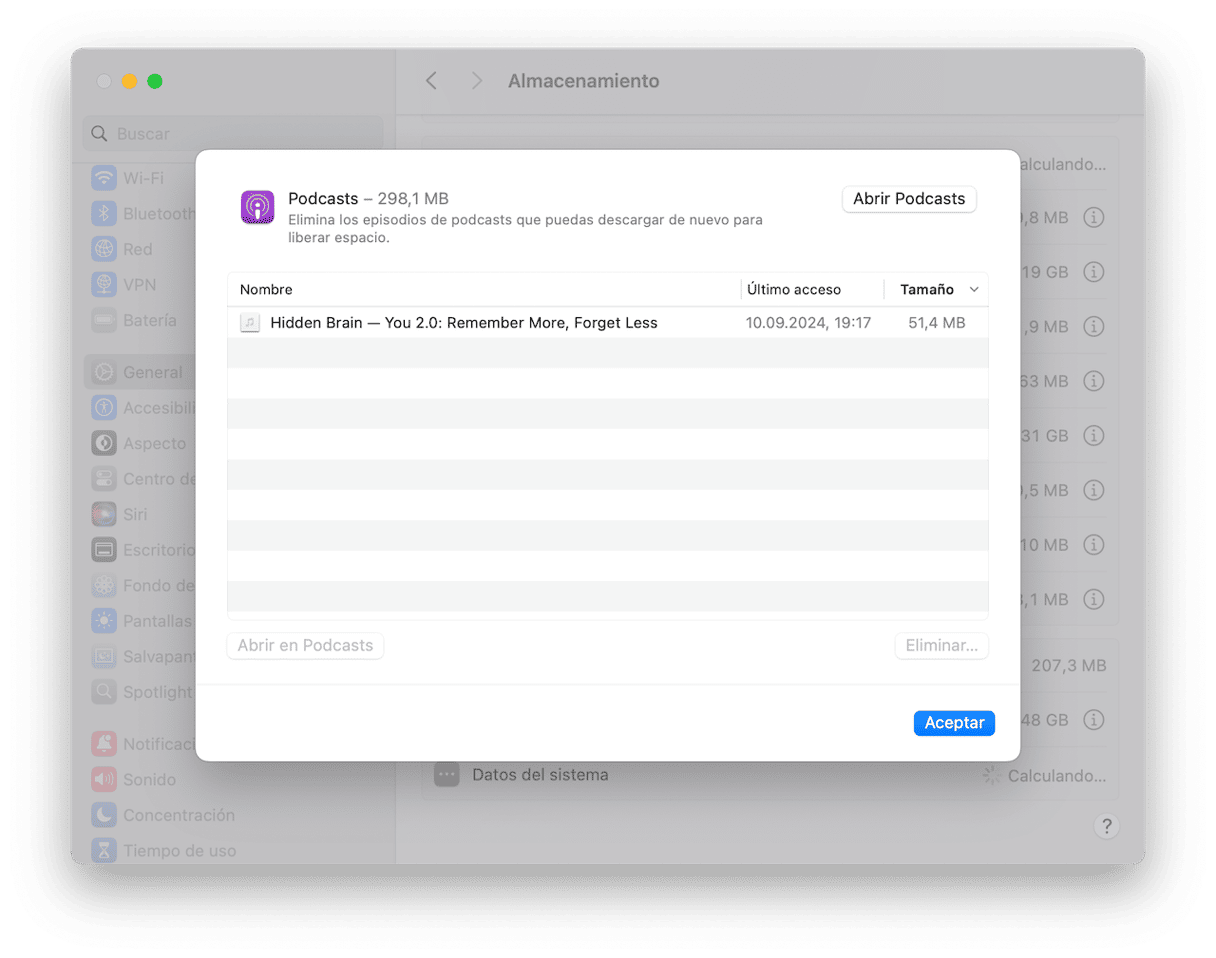
Task: Click the Abrir en Podcasts button
Action: tap(305, 646)
